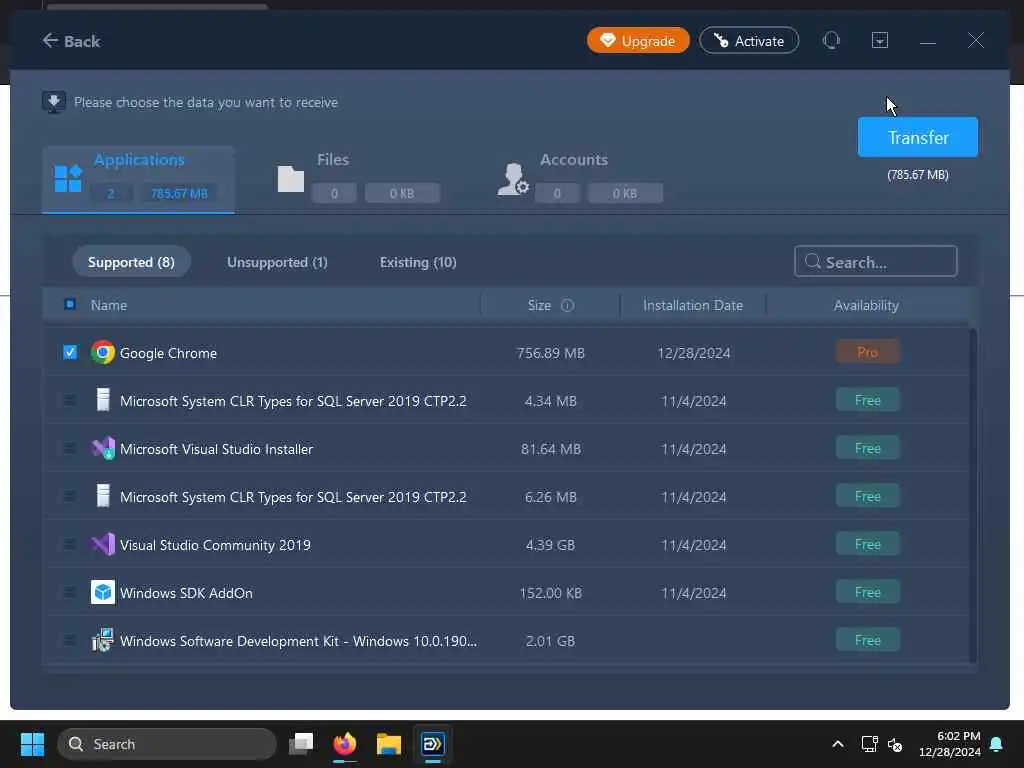Switch to the Unsupported (1) tab

click(278, 262)
